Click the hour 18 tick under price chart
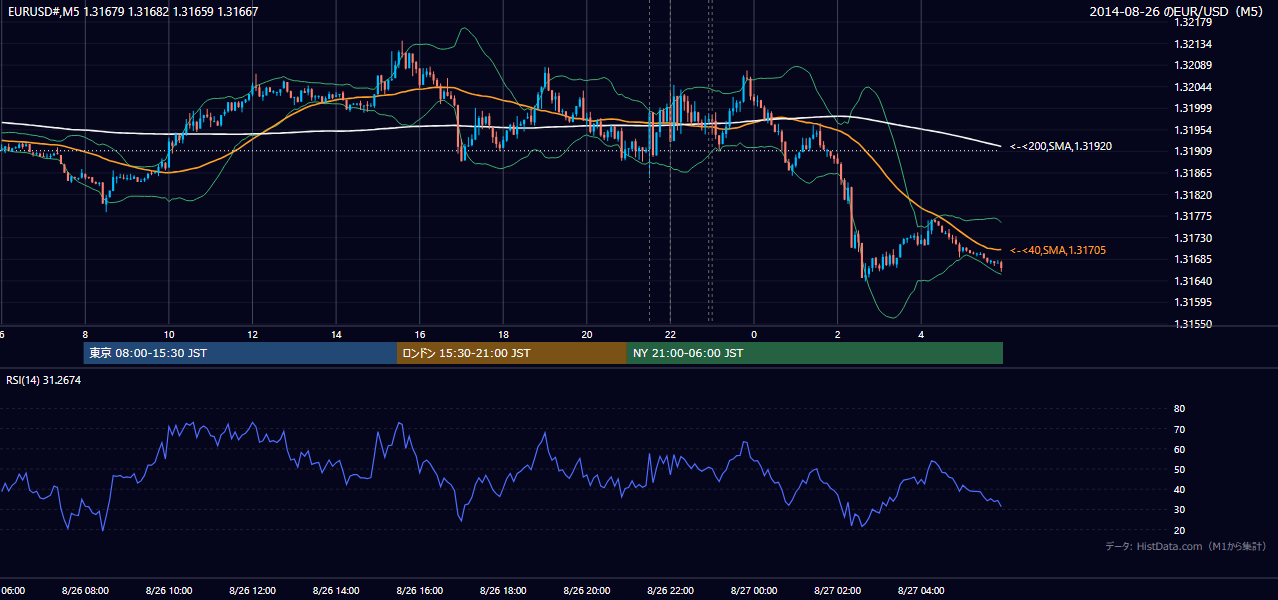Image resolution: width=1278 pixels, height=600 pixels. [503, 335]
